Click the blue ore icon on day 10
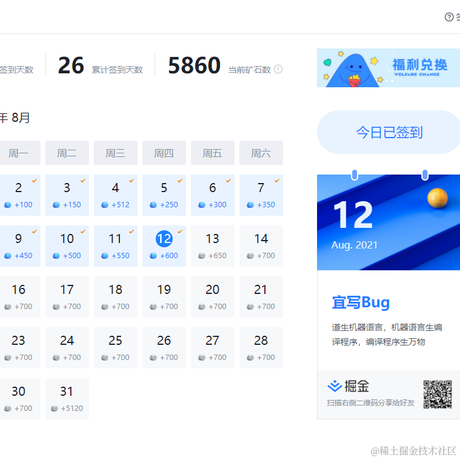 (56, 256)
